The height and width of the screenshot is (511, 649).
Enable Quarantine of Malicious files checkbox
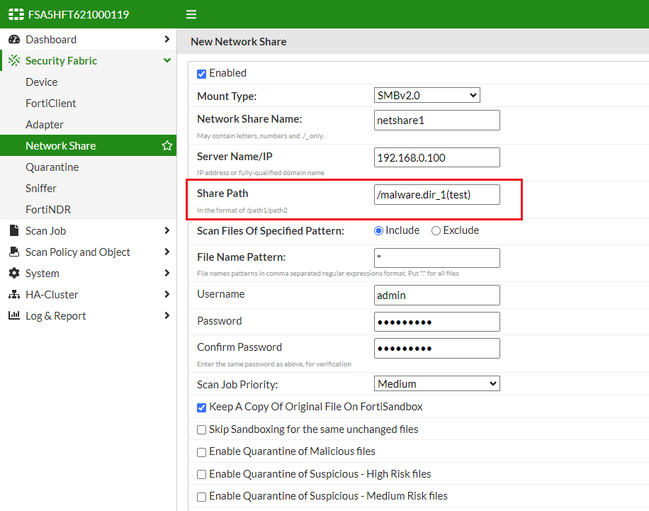point(202,452)
